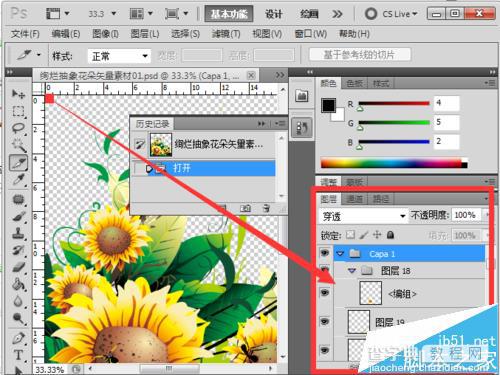
Task: Close the 绚烂抽象花朵矢量素材01.psd document tab
Action: [x=251, y=75]
